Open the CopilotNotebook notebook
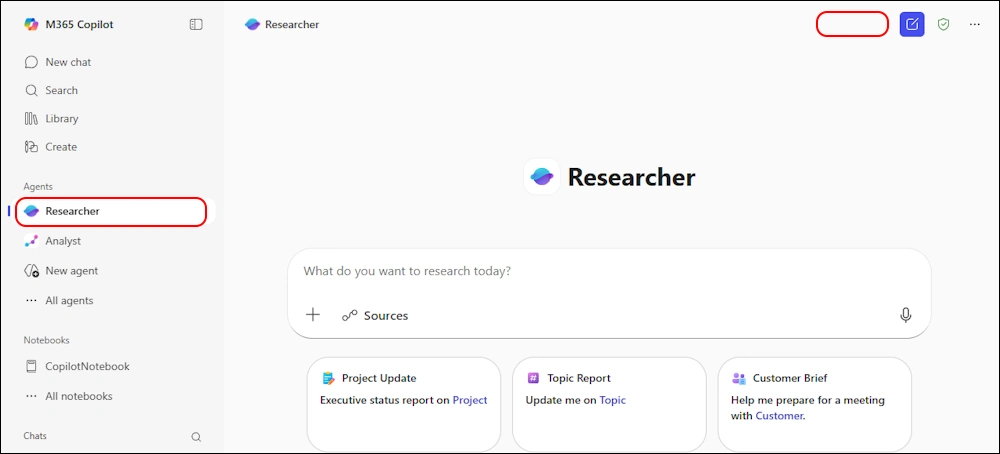This screenshot has height=454, width=1000. click(x=87, y=366)
